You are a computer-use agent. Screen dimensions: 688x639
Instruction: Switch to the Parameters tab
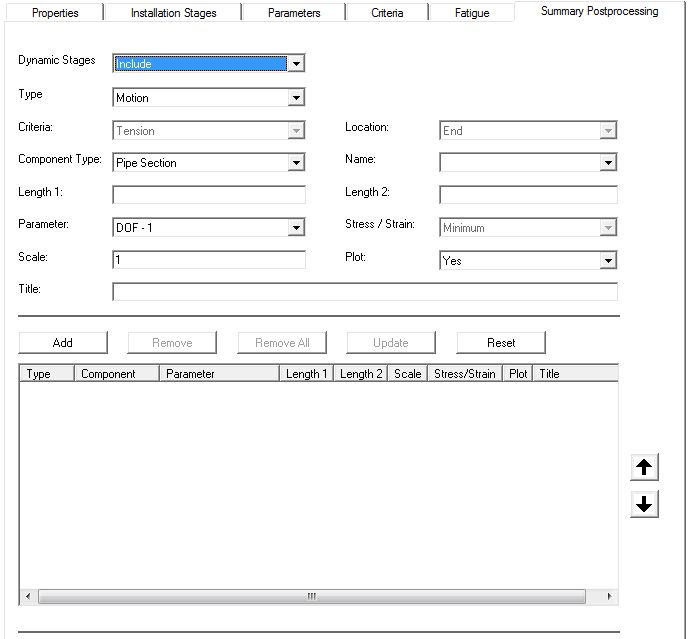(294, 13)
